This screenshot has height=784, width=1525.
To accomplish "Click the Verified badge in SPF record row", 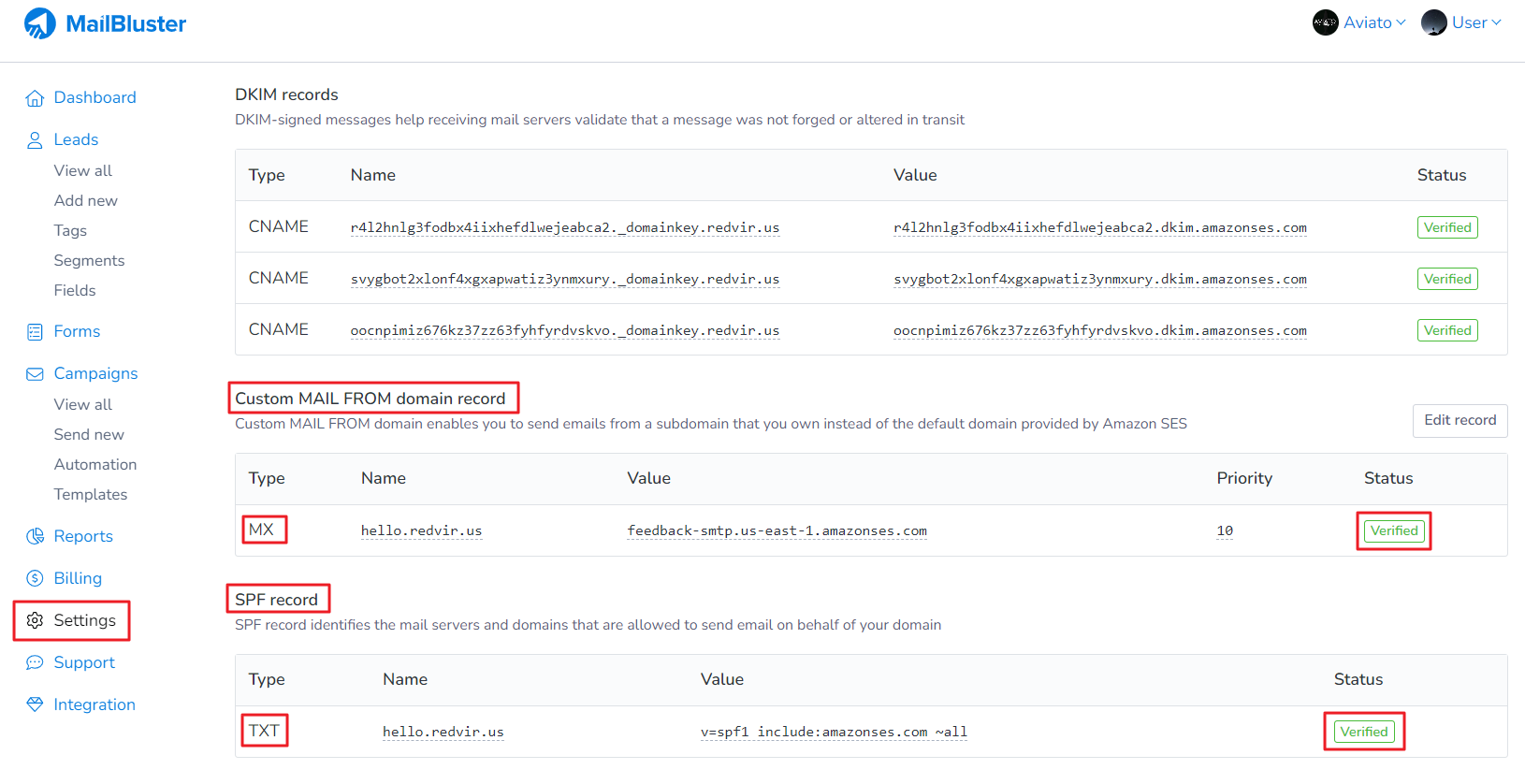I will click(1363, 732).
